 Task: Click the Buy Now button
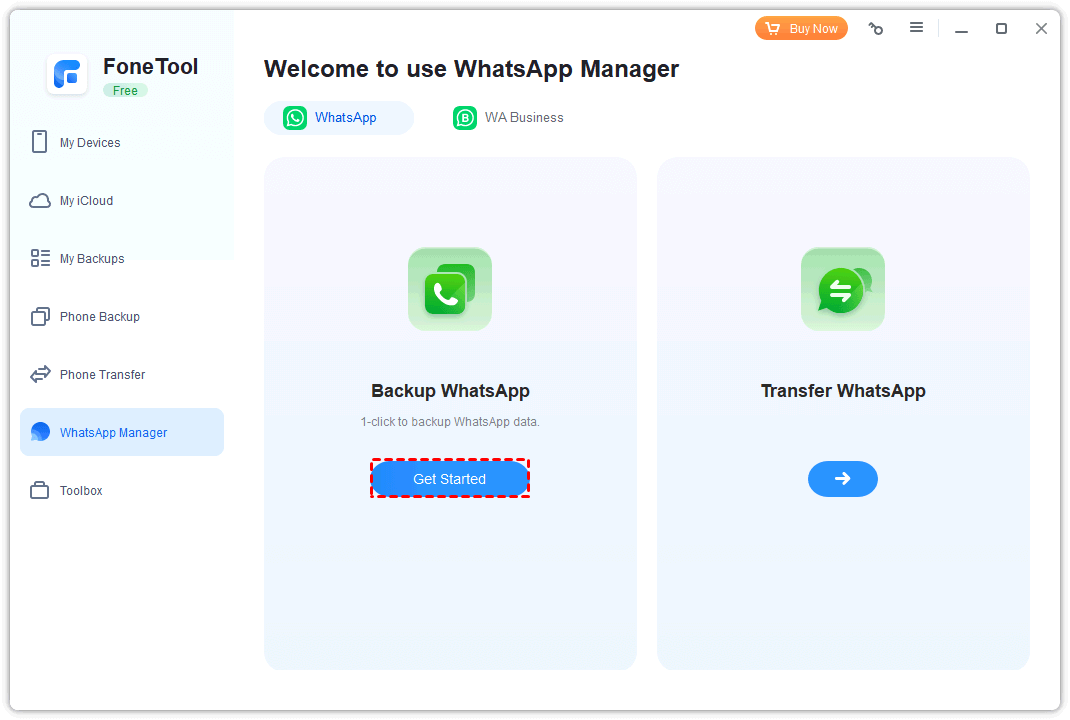[801, 29]
